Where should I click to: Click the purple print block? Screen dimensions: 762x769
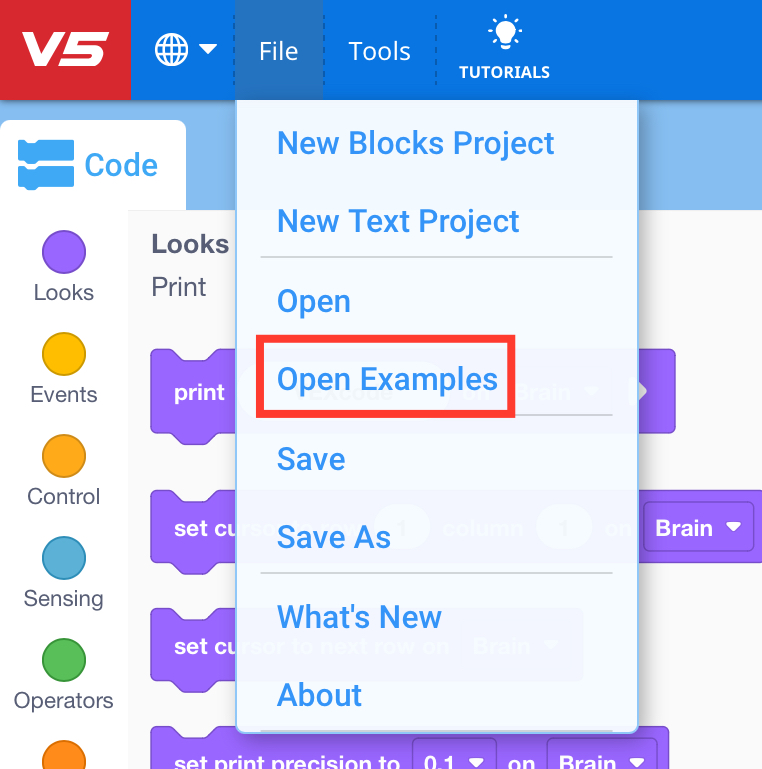(x=198, y=392)
